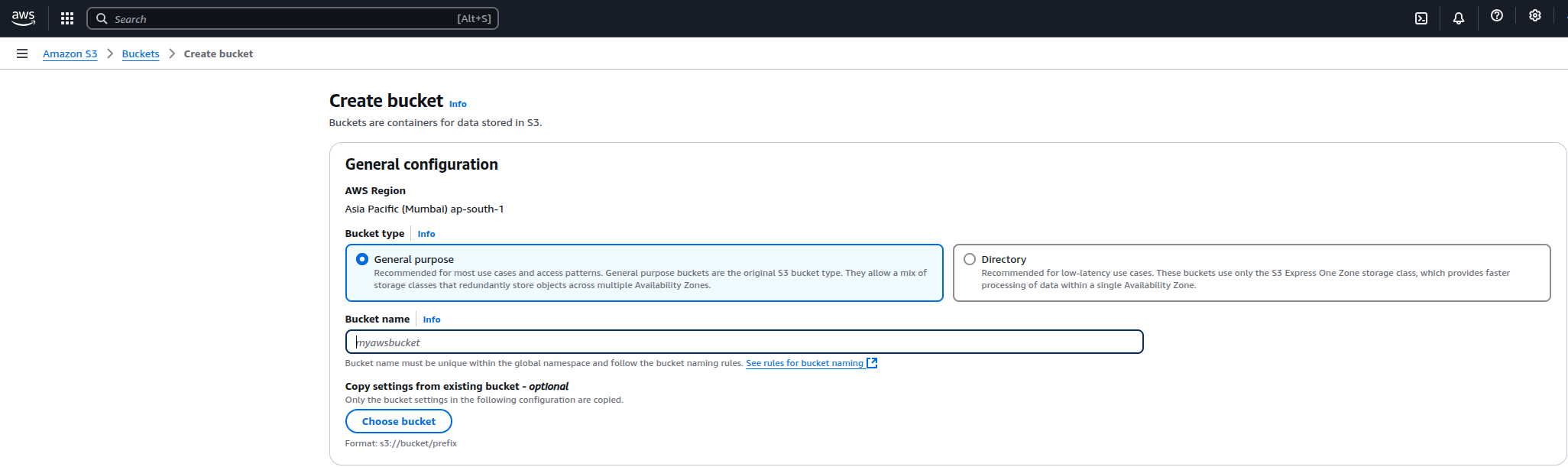Viewport: 1568px width, 467px height.
Task: Open Info link beside Create bucket heading
Action: pos(458,104)
